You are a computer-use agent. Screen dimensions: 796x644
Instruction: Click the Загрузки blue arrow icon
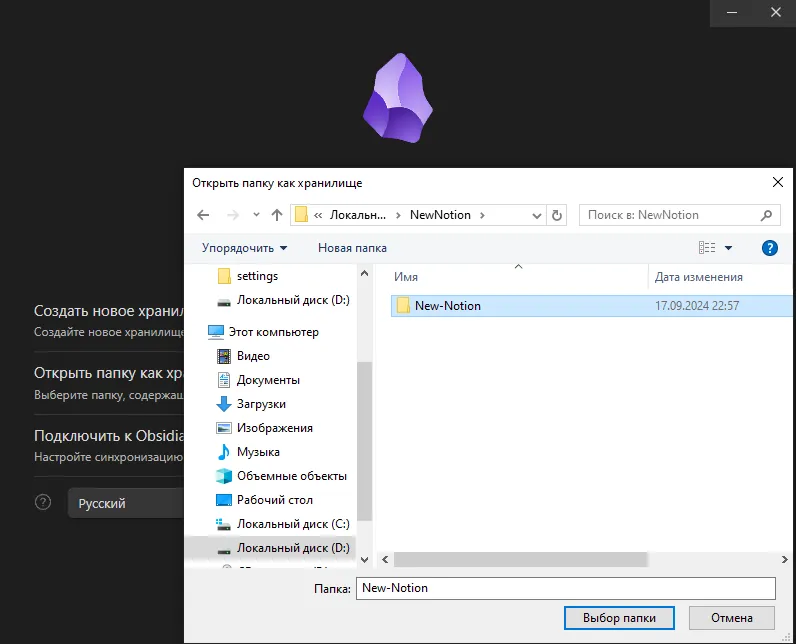point(224,404)
